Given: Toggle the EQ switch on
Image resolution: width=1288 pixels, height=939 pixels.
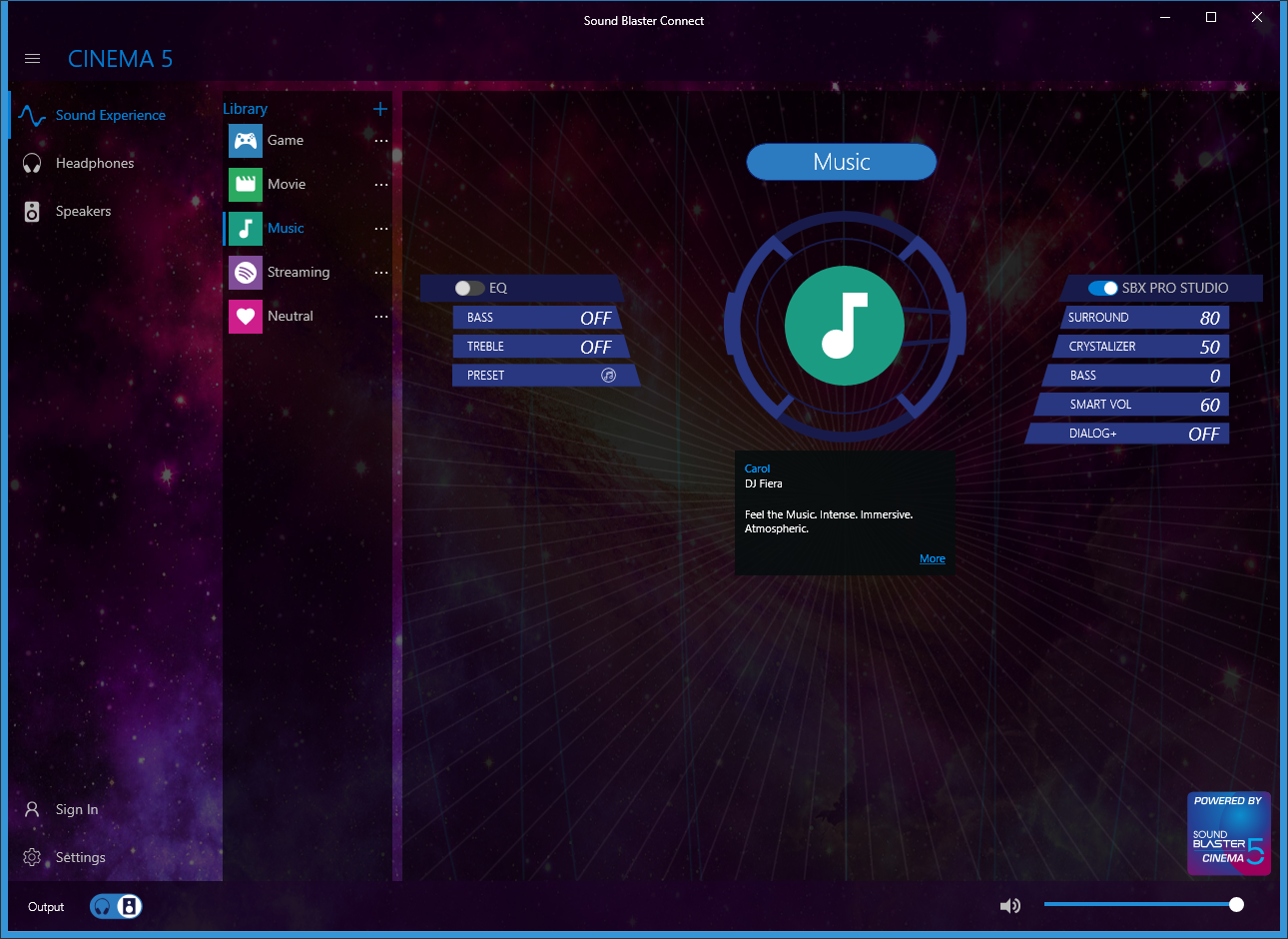Looking at the screenshot, I should tap(469, 288).
